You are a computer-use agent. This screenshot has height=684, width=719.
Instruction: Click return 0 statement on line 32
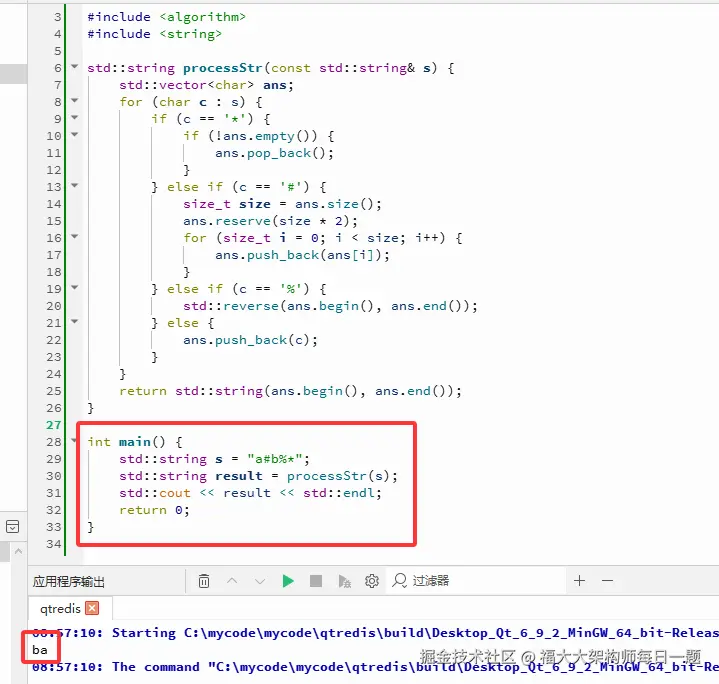click(154, 510)
